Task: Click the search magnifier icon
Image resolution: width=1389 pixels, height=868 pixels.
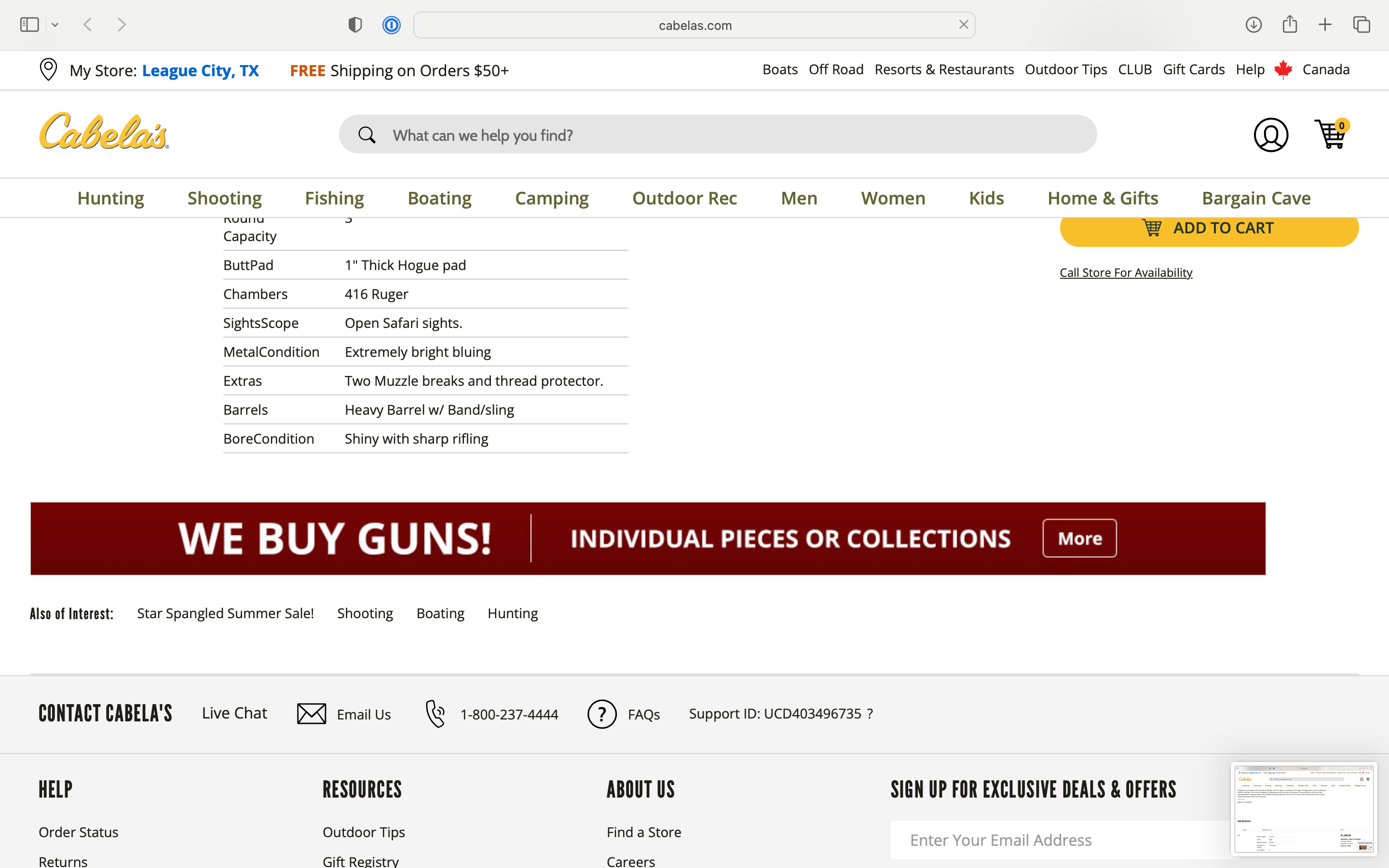Action: click(x=367, y=135)
